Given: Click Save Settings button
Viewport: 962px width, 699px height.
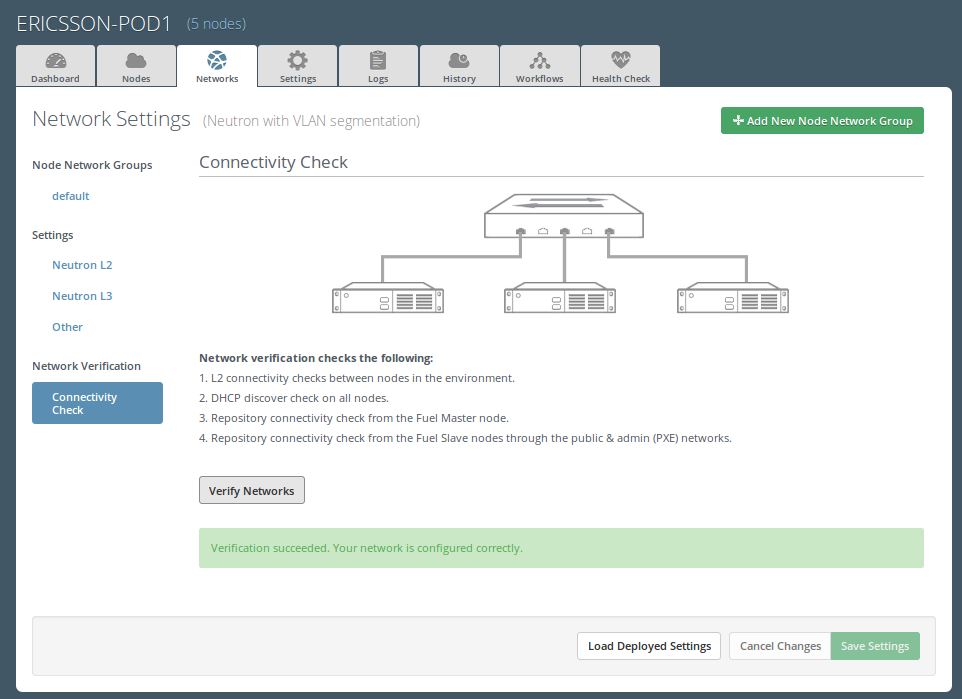Looking at the screenshot, I should pyautogui.click(x=875, y=646).
